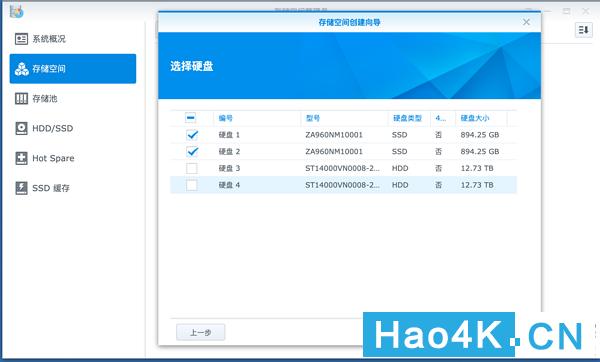The height and width of the screenshot is (362, 600).
Task: Click 894.25 GB size in 硬盘 1 row
Action: click(480, 135)
